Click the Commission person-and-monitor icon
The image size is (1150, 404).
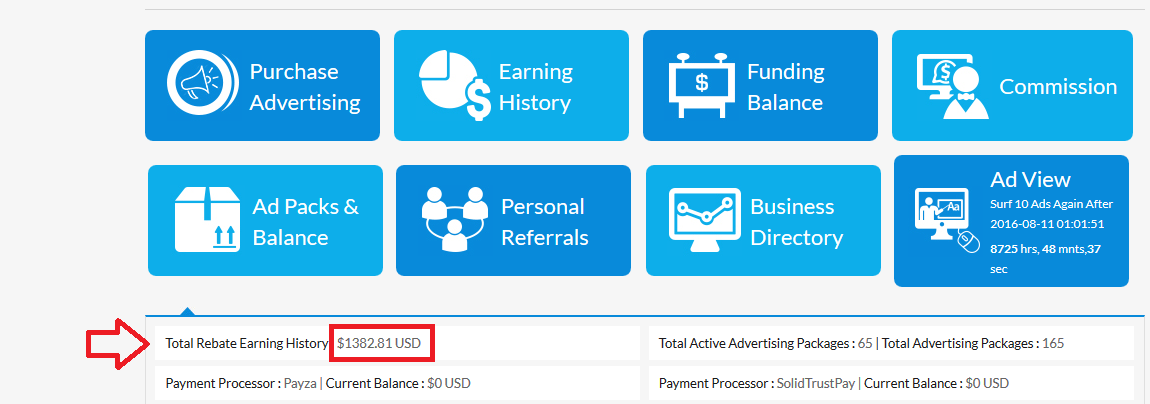coord(949,86)
